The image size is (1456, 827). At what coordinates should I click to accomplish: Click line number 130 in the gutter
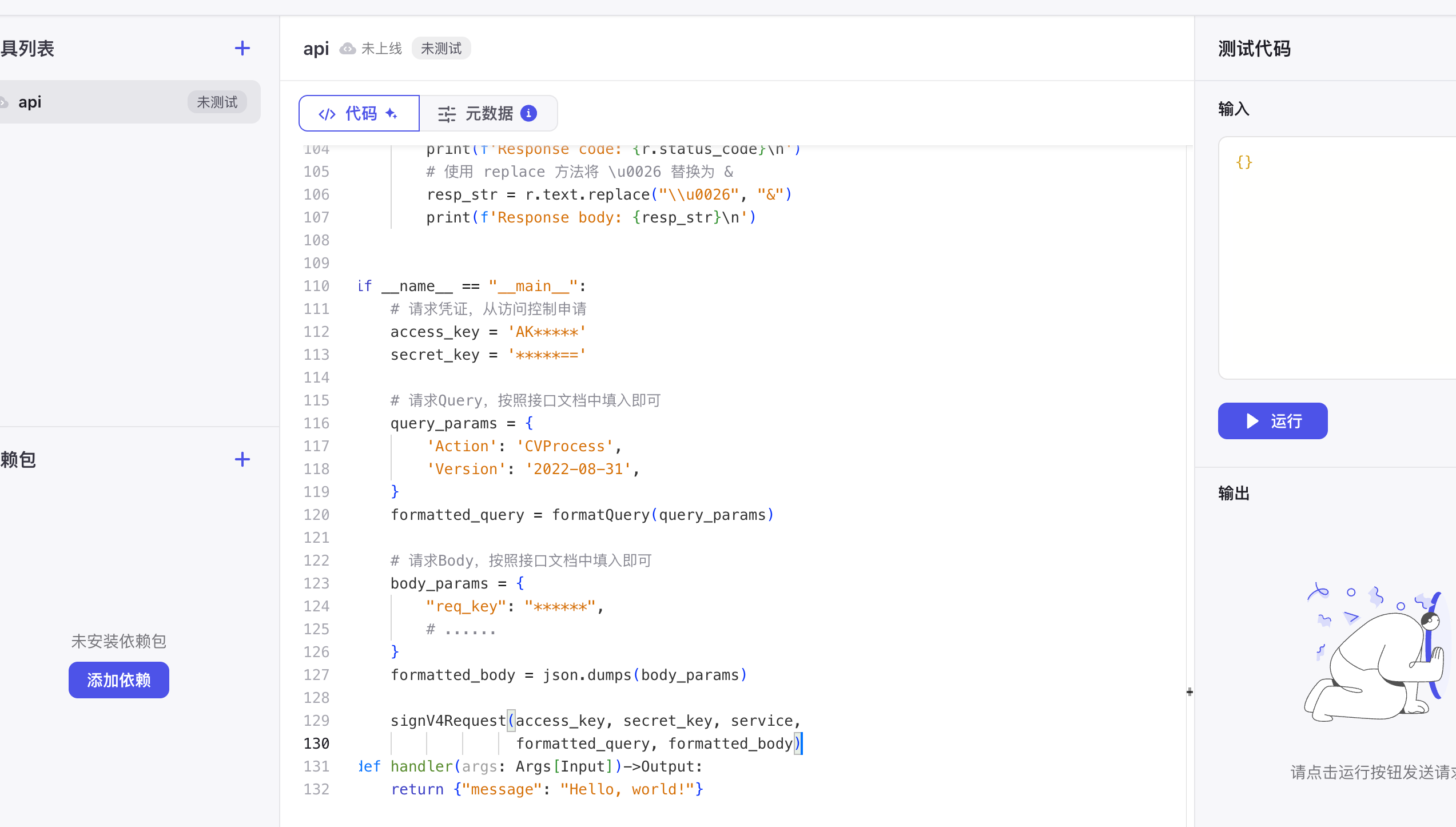coord(316,743)
